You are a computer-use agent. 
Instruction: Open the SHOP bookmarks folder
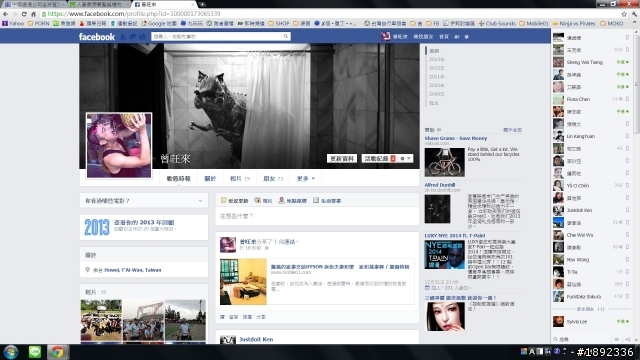click(279, 24)
